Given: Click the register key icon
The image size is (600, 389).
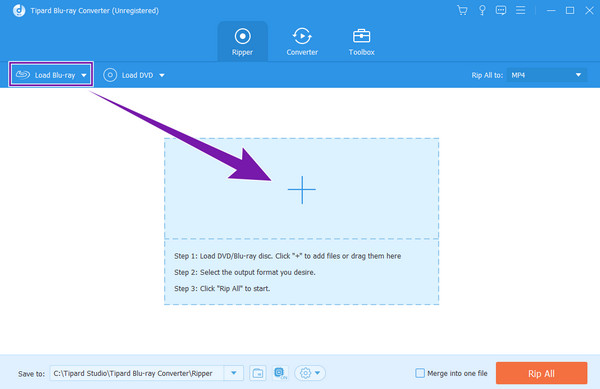Looking at the screenshot, I should (x=482, y=10).
